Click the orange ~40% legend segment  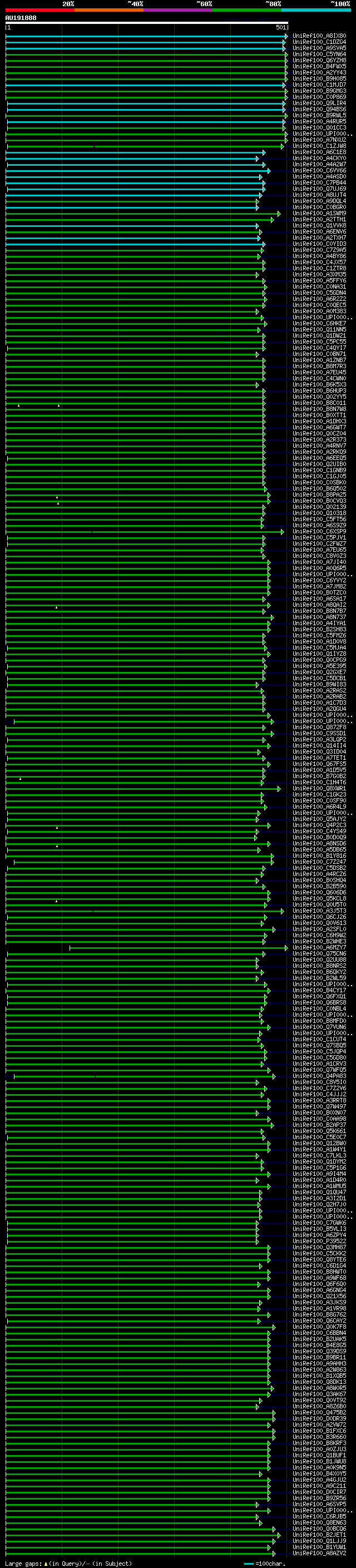[109, 10]
